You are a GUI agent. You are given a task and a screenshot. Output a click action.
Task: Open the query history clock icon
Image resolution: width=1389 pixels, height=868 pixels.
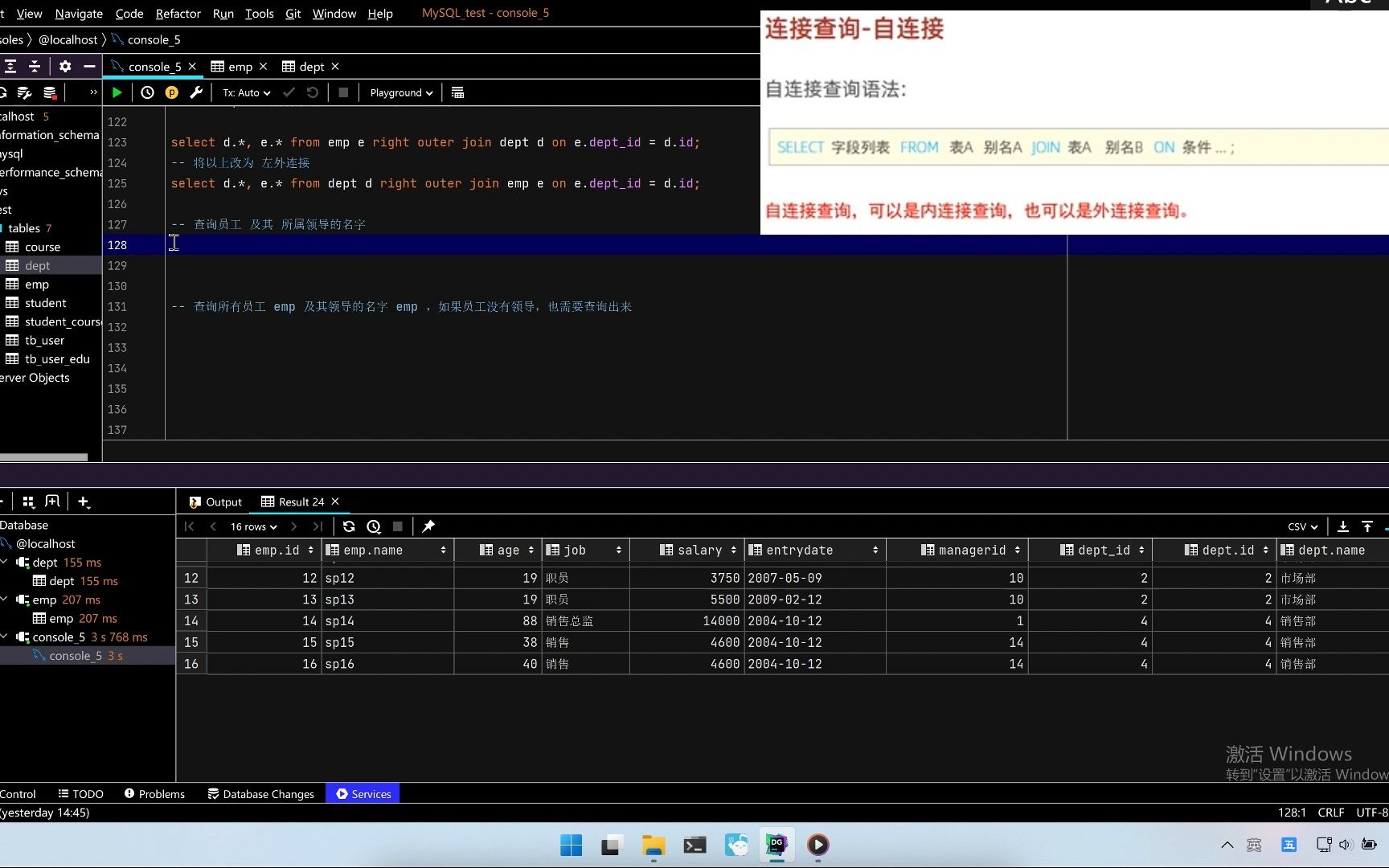pyautogui.click(x=147, y=92)
